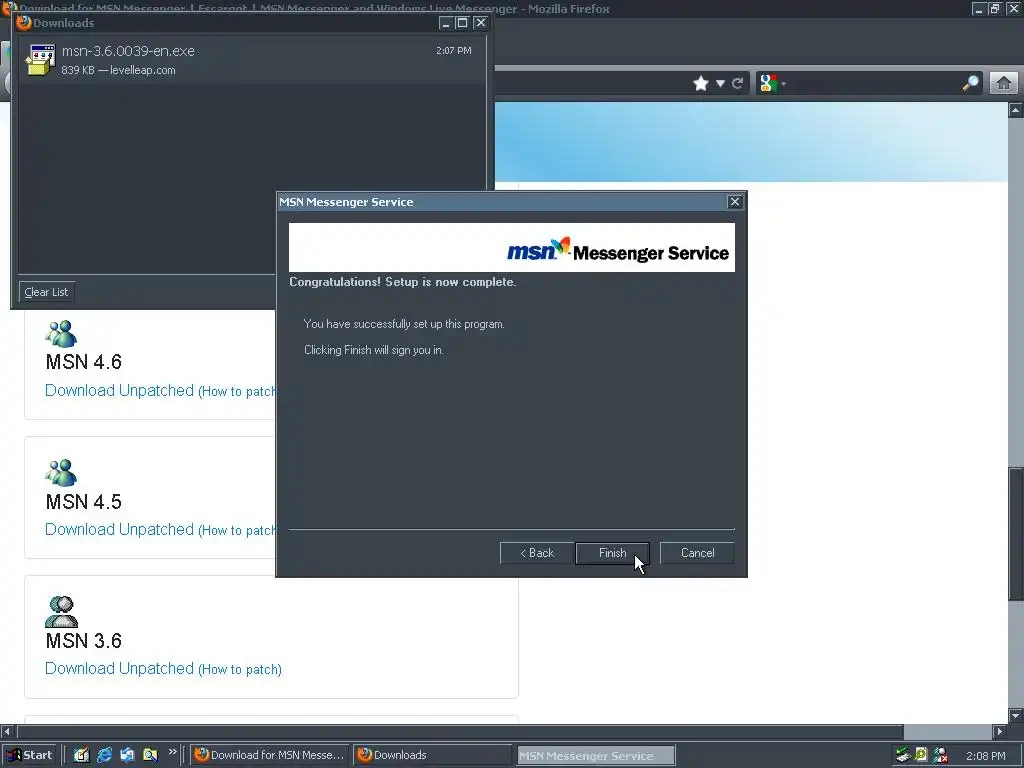Switch to MSN Messenger Service taskbar item
1024x768 pixels.
596,756
